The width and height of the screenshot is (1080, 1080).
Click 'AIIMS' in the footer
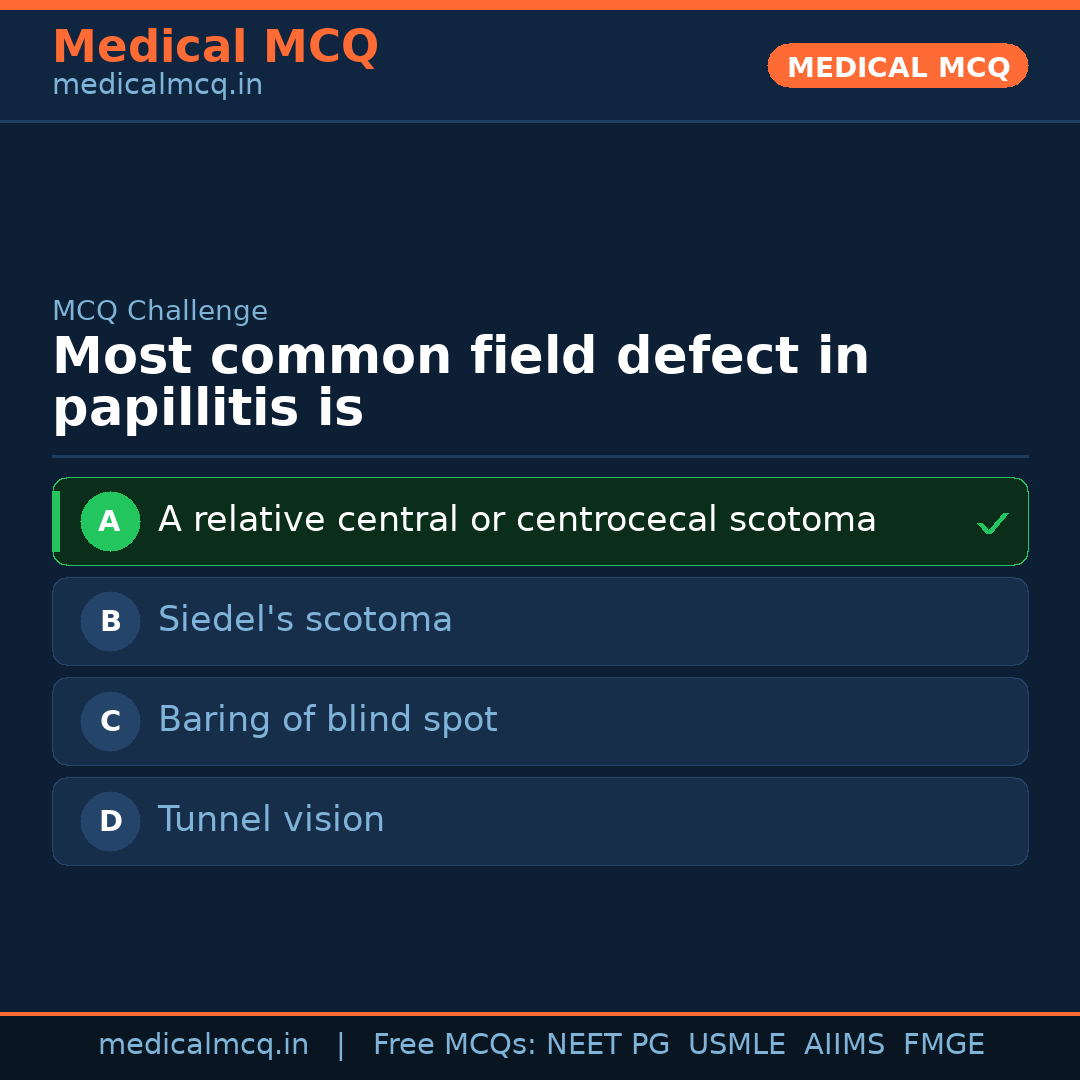point(844,1045)
